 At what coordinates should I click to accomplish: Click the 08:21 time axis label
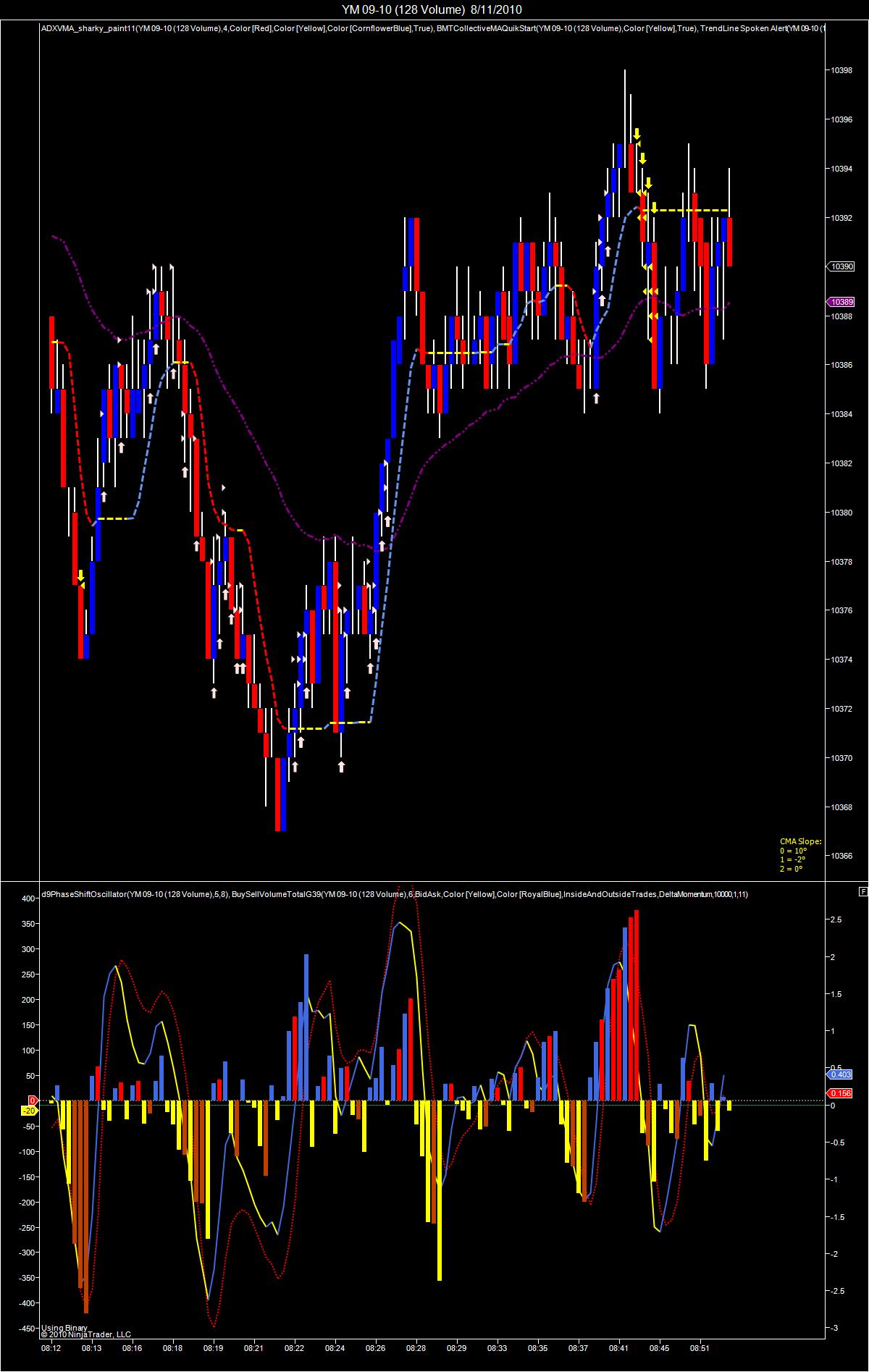pos(253,1349)
